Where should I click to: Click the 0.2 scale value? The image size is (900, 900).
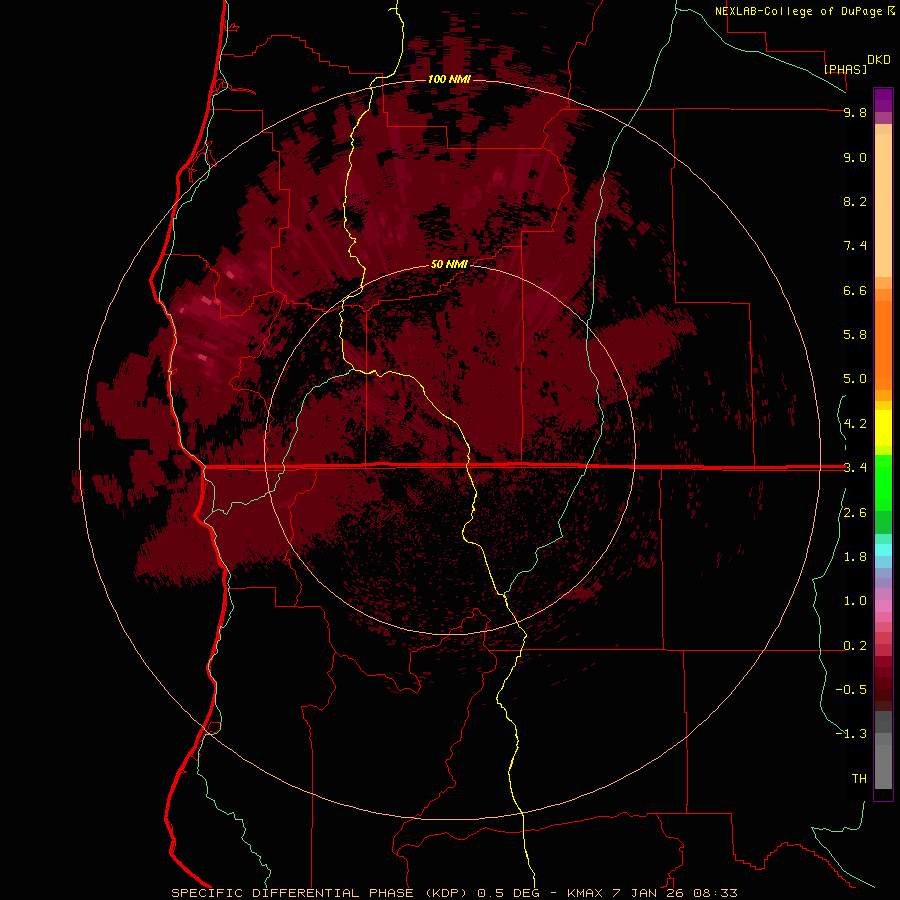tap(855, 646)
